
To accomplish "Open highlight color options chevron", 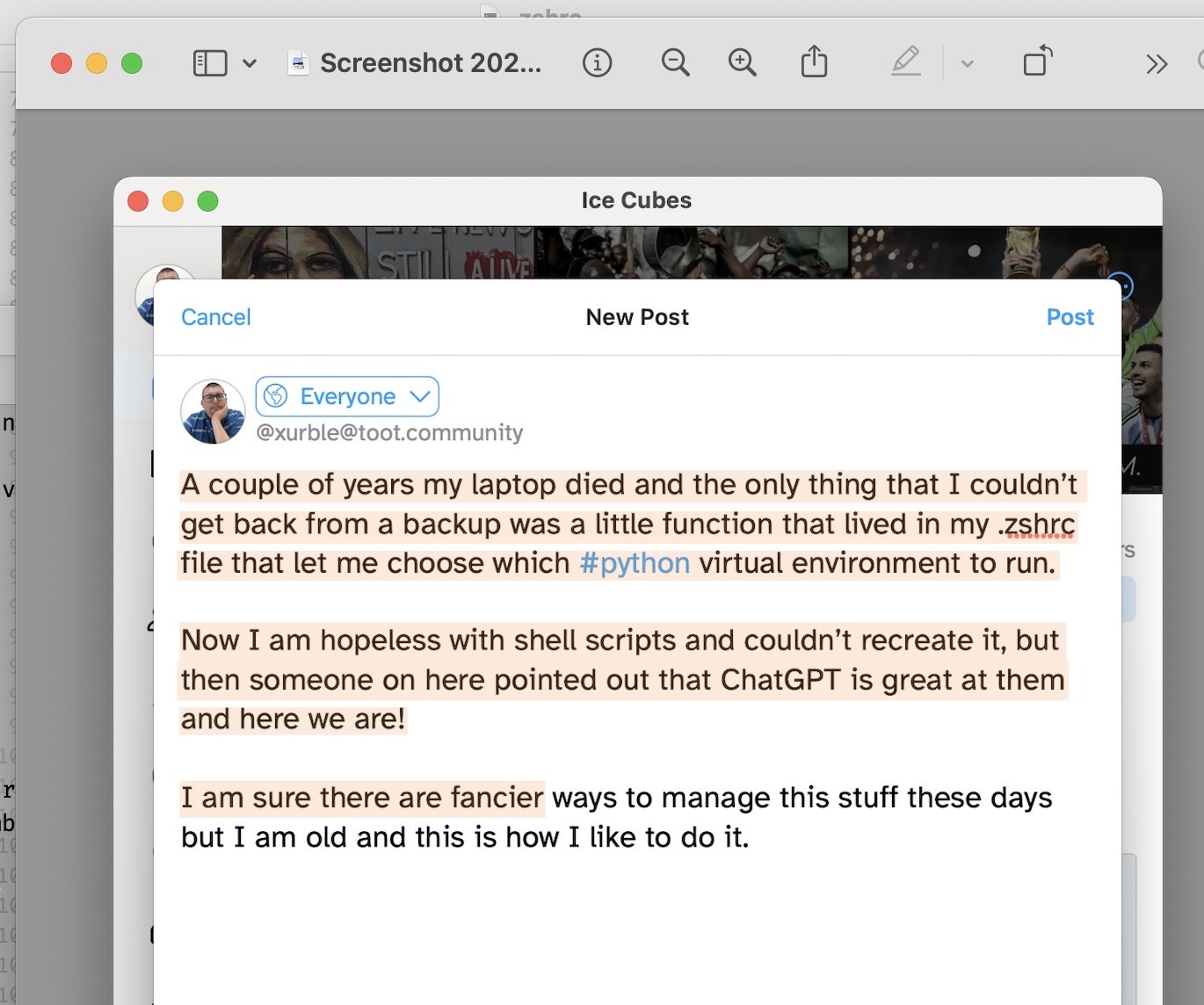I will [968, 63].
